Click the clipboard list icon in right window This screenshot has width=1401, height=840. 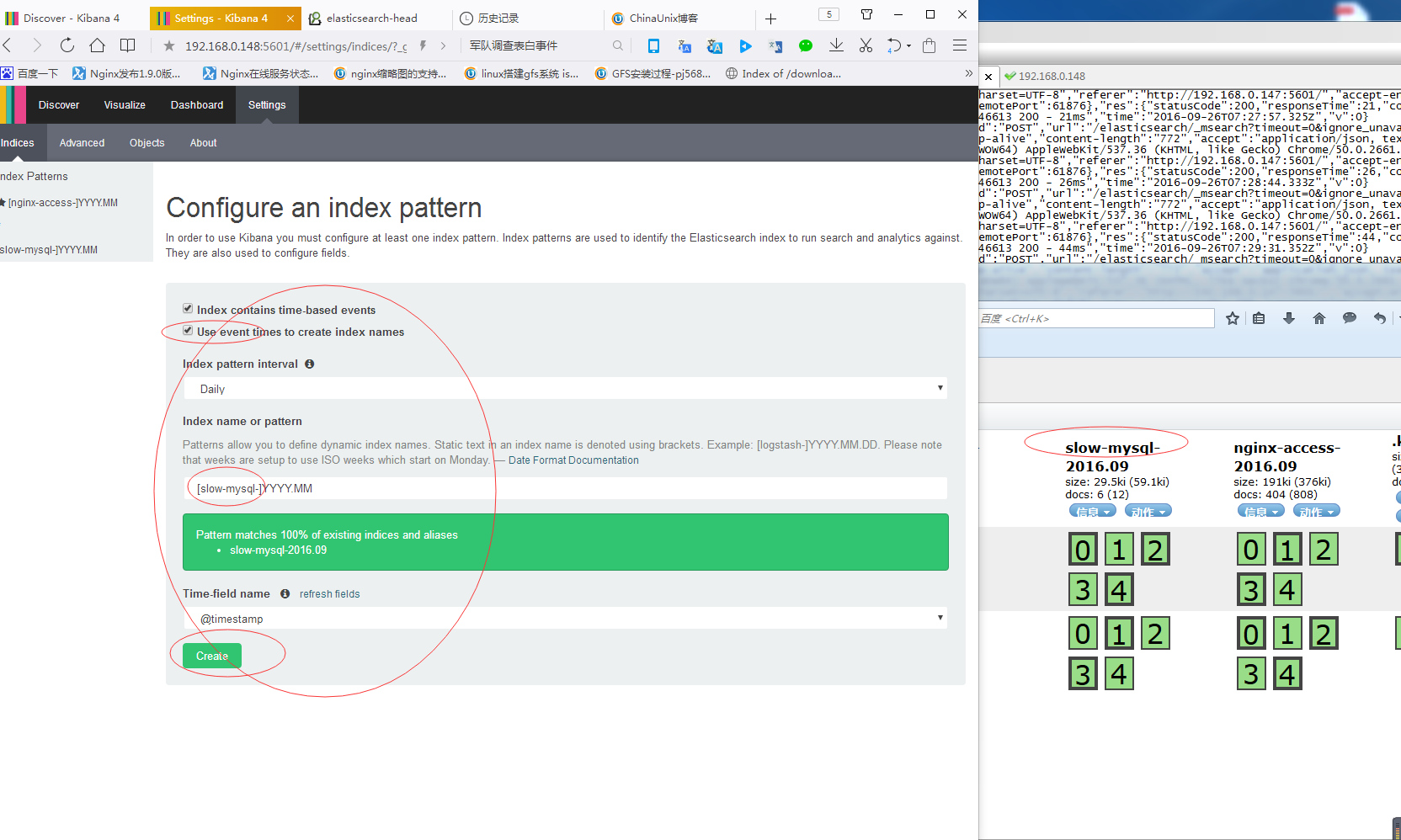[x=1259, y=318]
